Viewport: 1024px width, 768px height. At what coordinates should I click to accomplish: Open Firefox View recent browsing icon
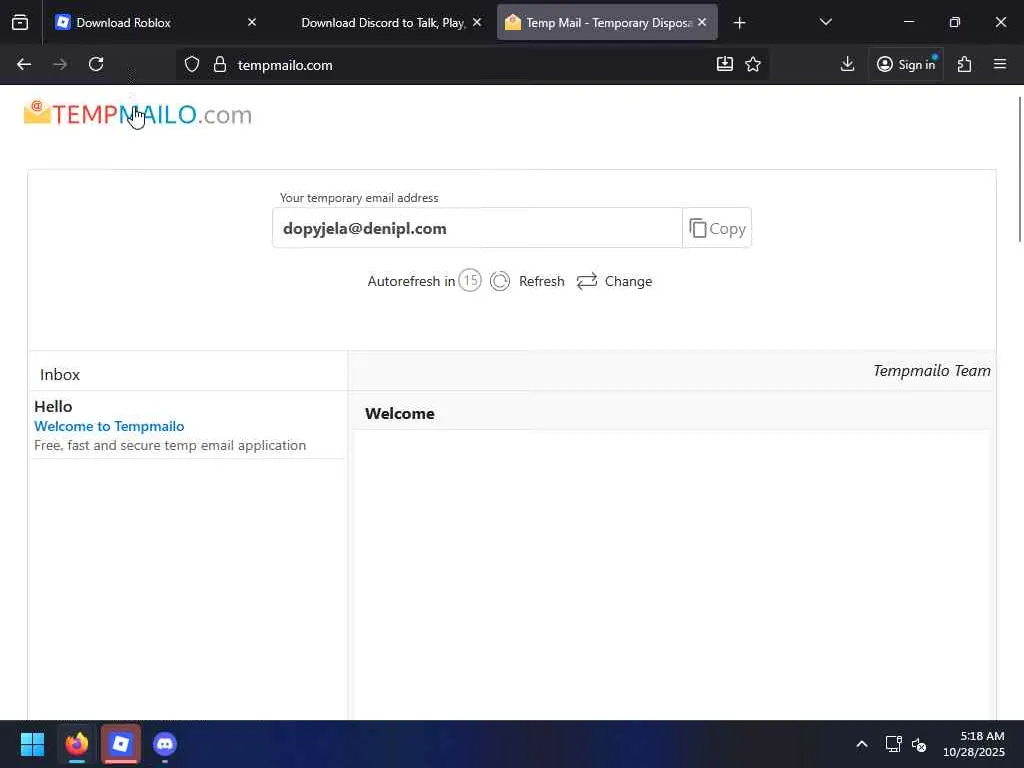[x=20, y=23]
